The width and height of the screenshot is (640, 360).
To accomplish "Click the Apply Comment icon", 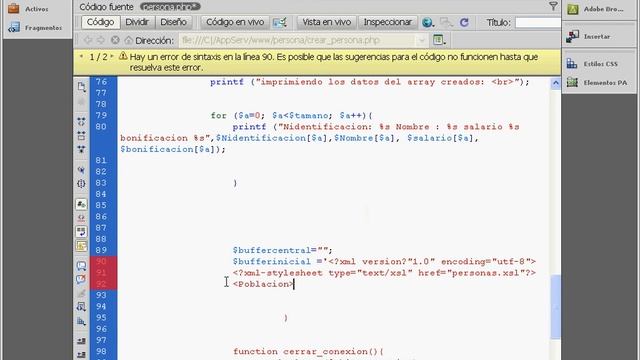I will point(81,266).
